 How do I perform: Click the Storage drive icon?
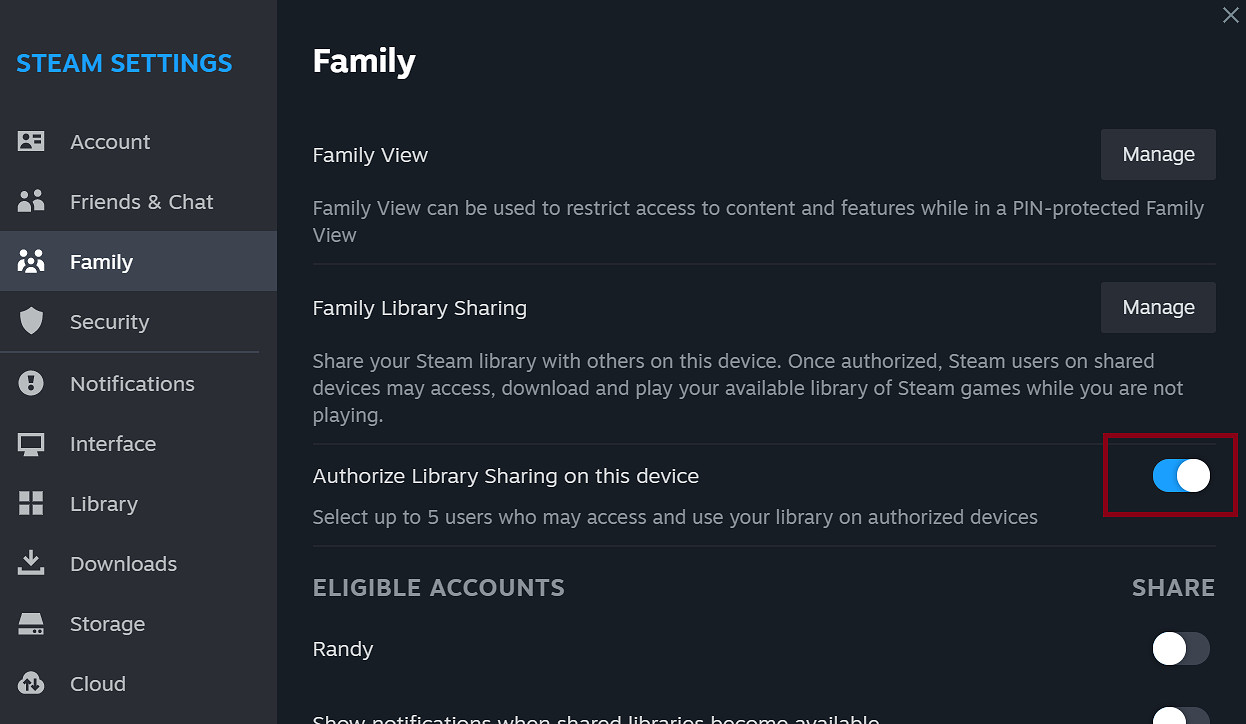click(31, 624)
